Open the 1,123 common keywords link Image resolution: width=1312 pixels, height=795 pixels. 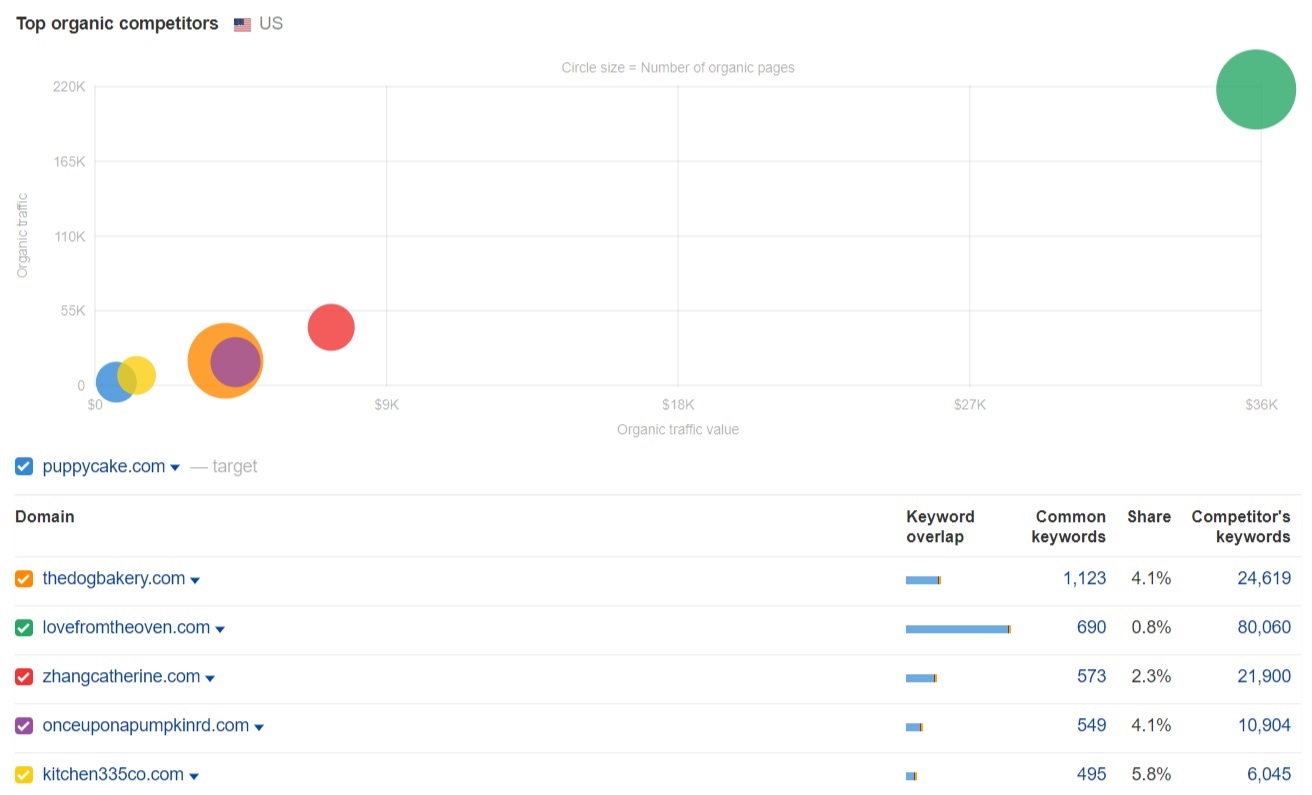pos(1084,578)
